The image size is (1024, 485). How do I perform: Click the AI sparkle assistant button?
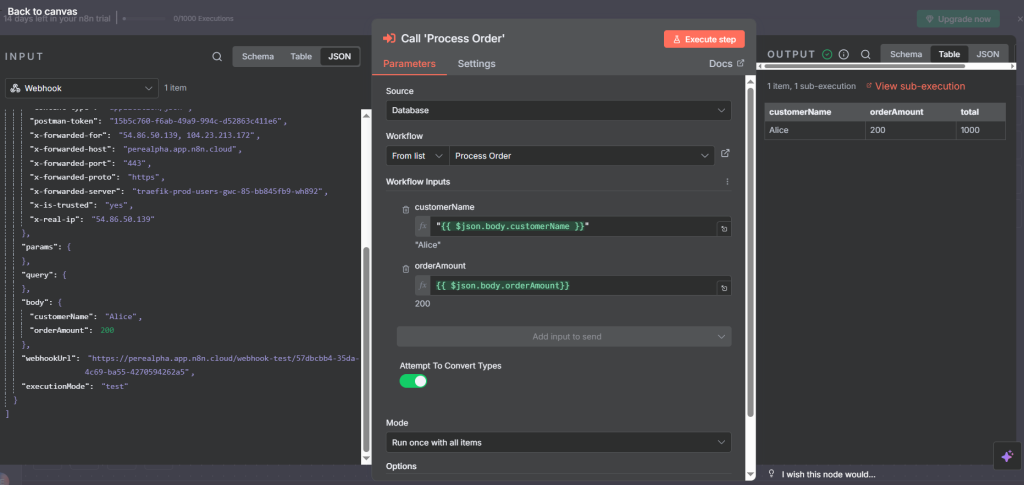pos(1007,455)
